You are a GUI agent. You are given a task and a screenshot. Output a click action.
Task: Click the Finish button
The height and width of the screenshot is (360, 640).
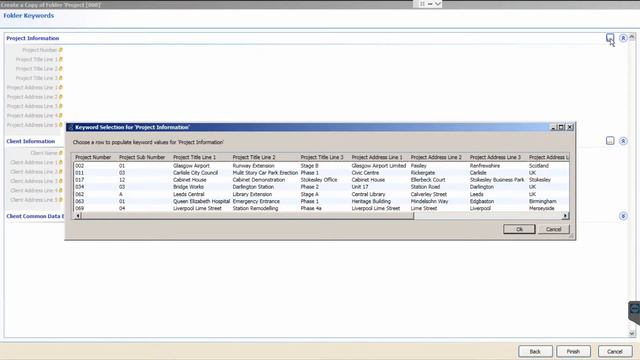(x=573, y=351)
